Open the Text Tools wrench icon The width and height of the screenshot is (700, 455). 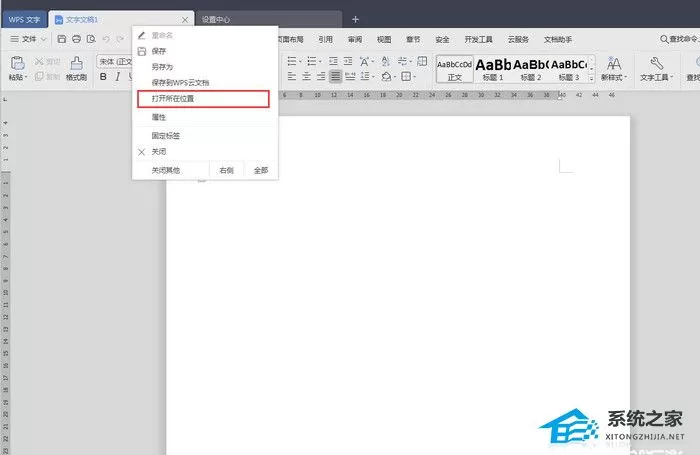click(x=656, y=63)
